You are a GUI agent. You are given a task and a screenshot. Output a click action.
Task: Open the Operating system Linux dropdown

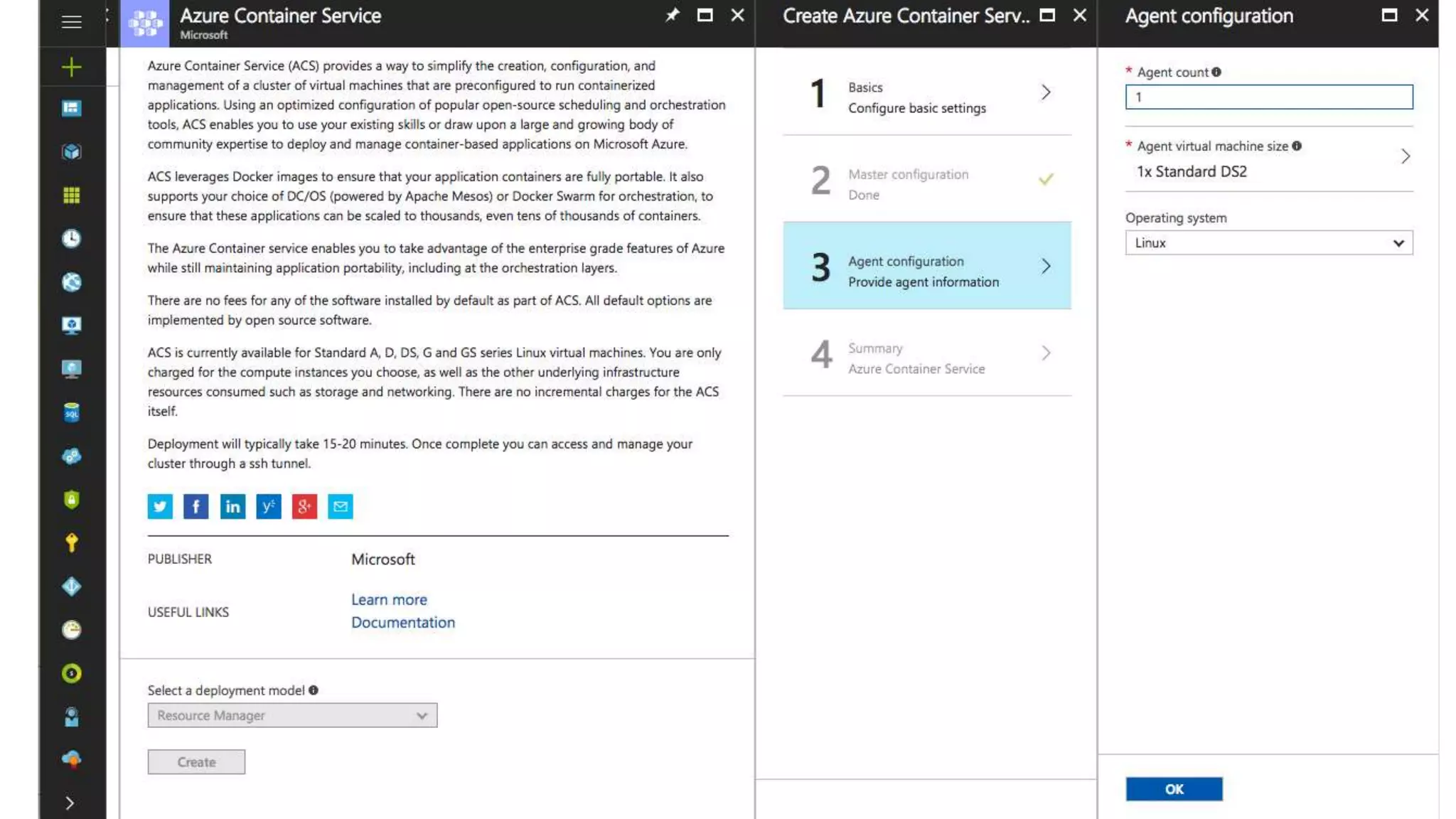pyautogui.click(x=1268, y=243)
